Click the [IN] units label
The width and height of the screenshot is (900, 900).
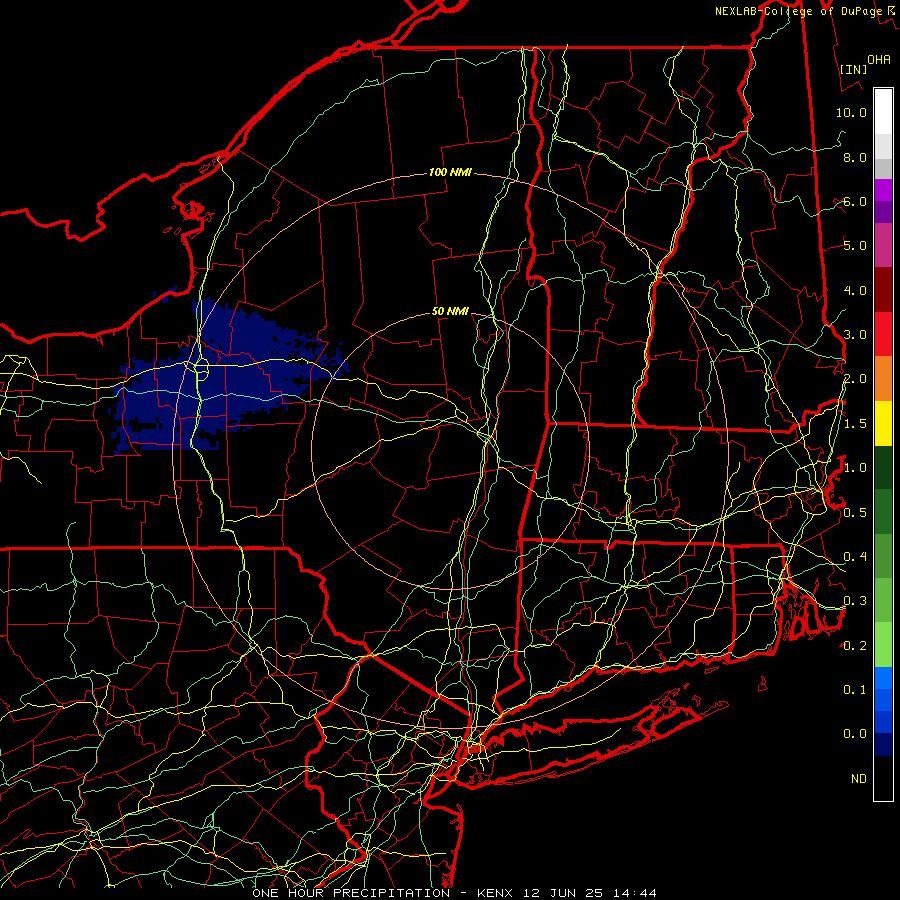coord(853,69)
